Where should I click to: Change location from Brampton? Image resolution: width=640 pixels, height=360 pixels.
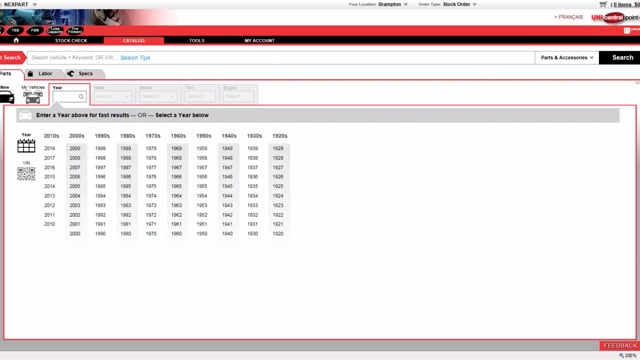[x=392, y=4]
